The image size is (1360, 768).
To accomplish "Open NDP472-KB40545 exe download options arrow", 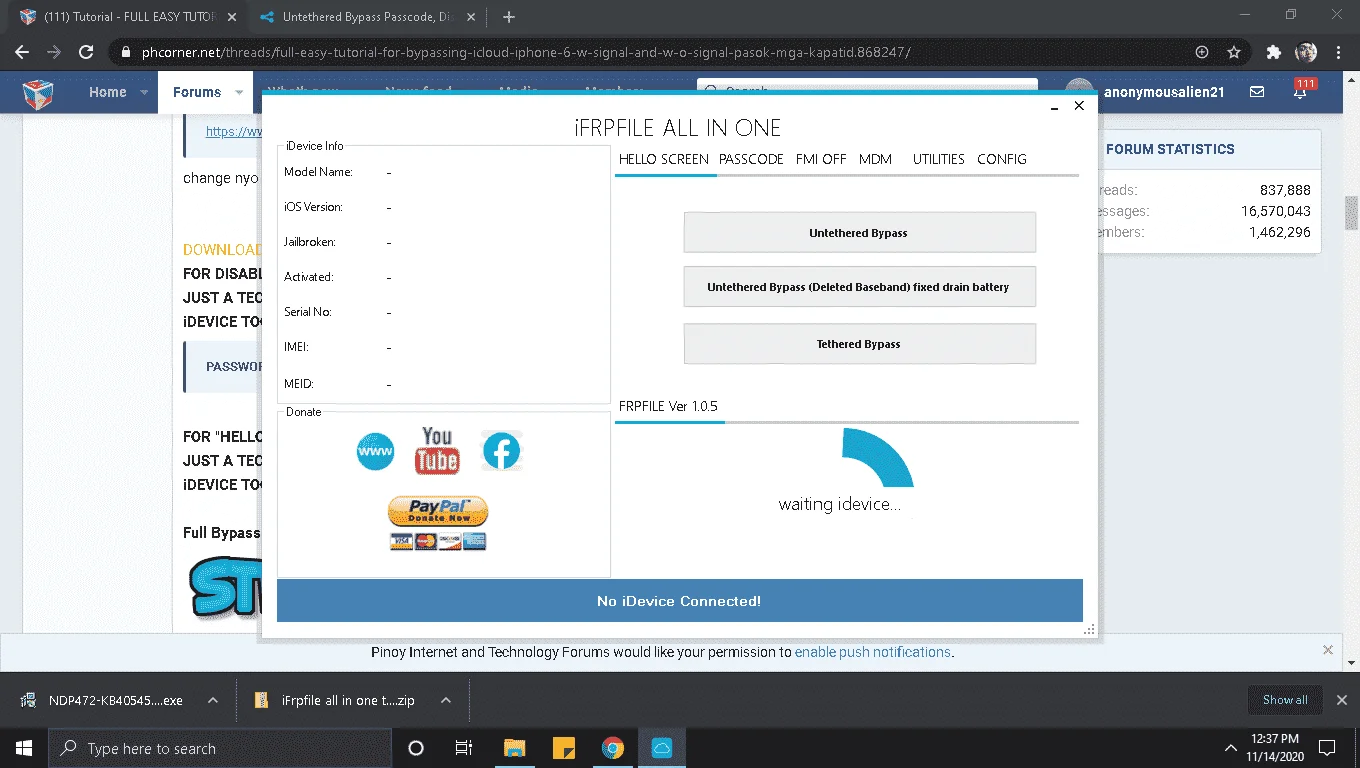I will [213, 701].
